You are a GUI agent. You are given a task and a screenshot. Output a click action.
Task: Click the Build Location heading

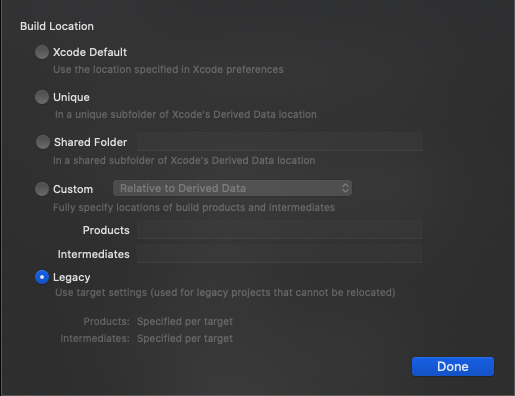pos(57,26)
